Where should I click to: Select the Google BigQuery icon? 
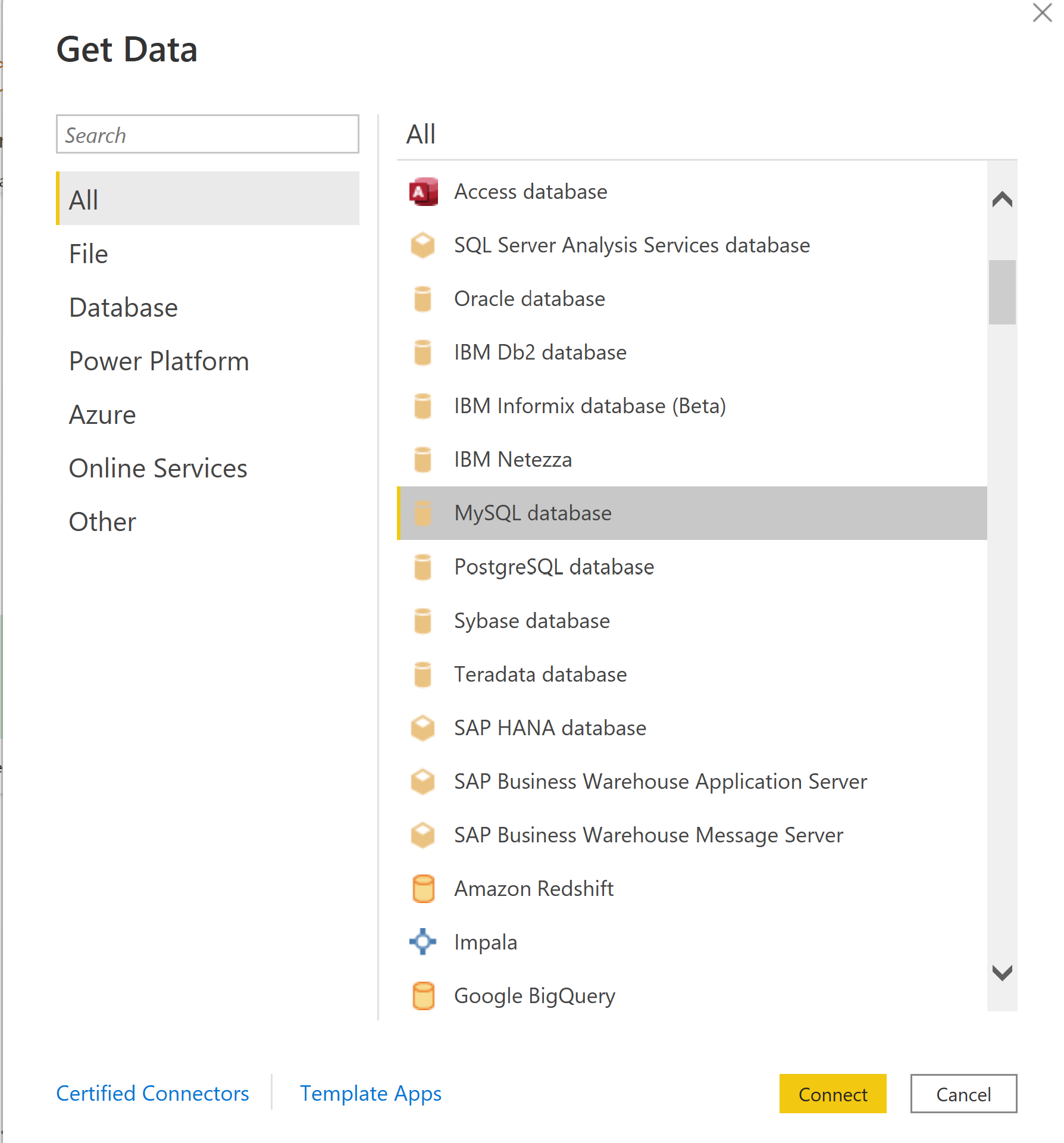coord(423,995)
